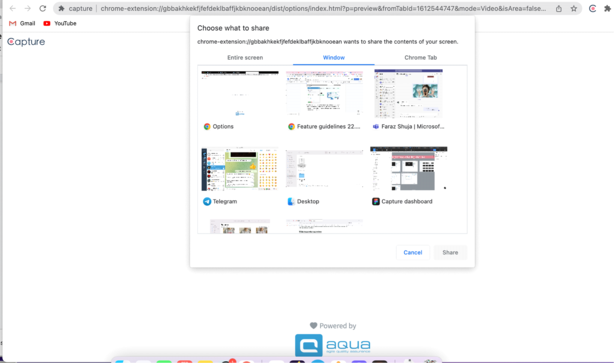Open the share icon in the address bar
The height and width of the screenshot is (363, 614).
559,9
